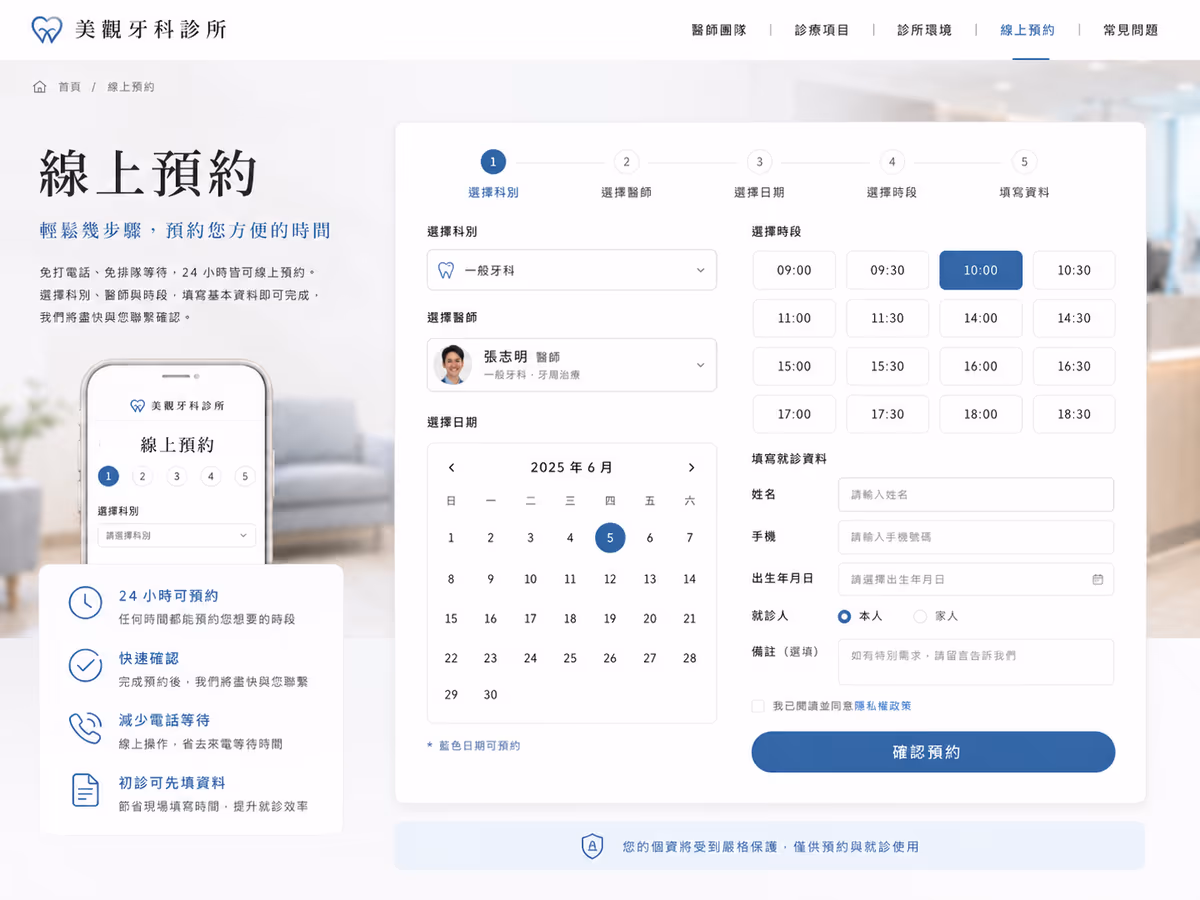This screenshot has height=900, width=1200.
Task: Check the 隱私權政策 agreement checkbox
Action: tap(758, 706)
